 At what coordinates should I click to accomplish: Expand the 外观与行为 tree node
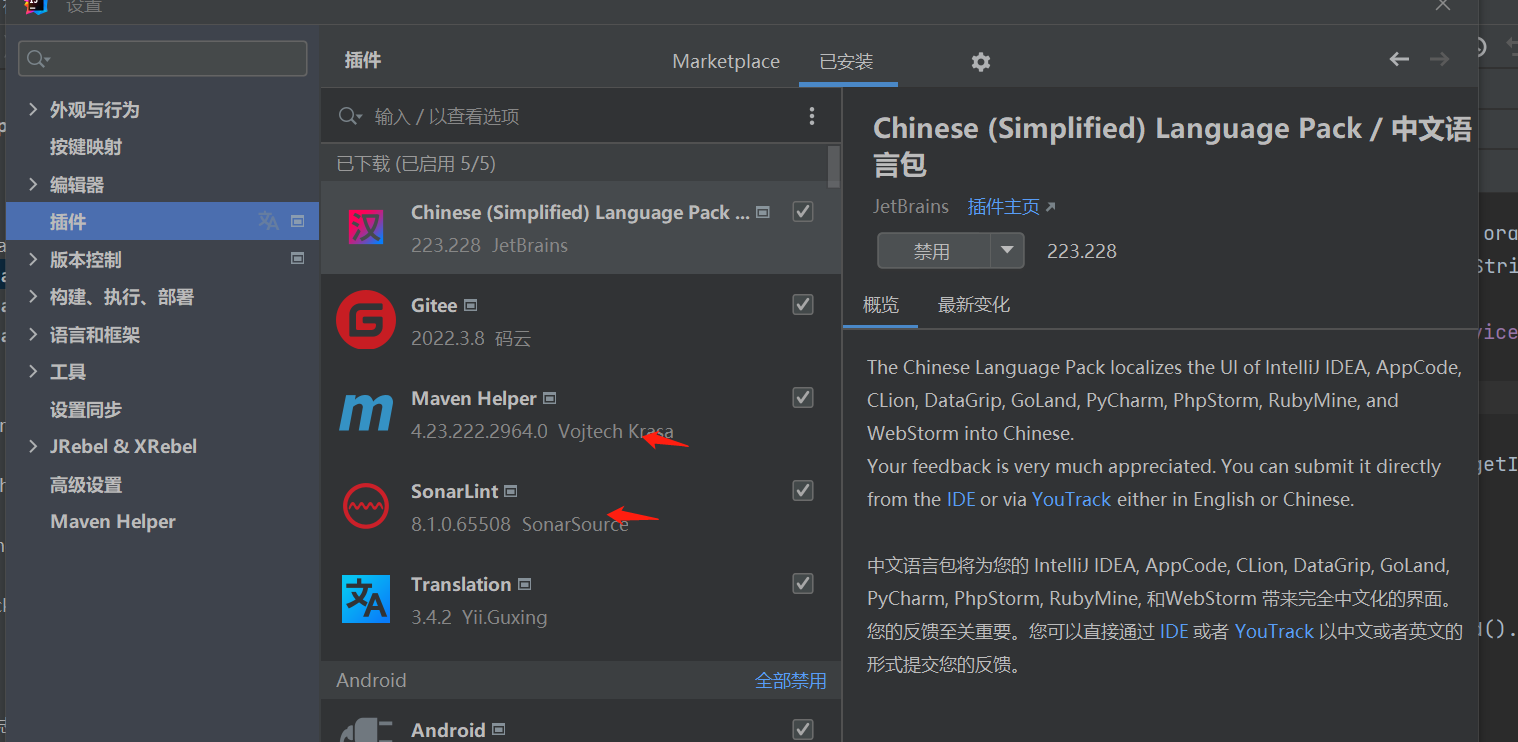(33, 109)
